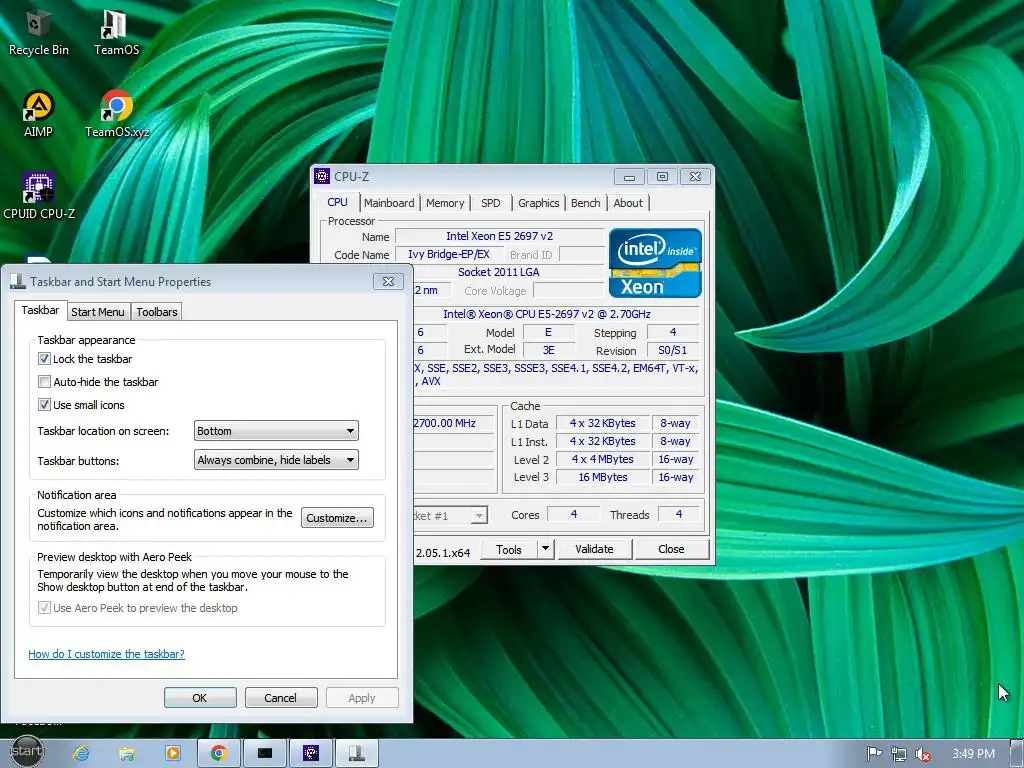Toggle the Lock the taskbar checkbox

44,359
